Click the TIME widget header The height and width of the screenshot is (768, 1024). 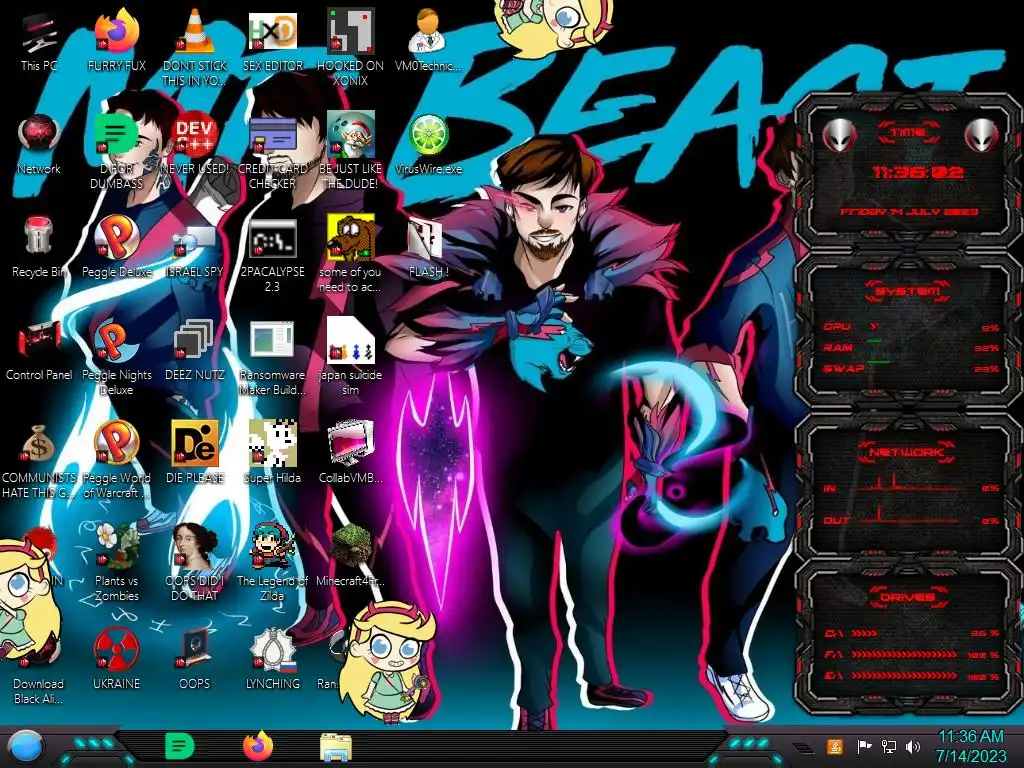click(908, 133)
